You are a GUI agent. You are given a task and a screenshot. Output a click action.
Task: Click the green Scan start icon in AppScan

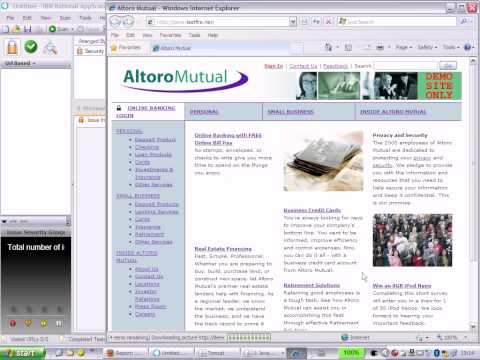point(52,29)
